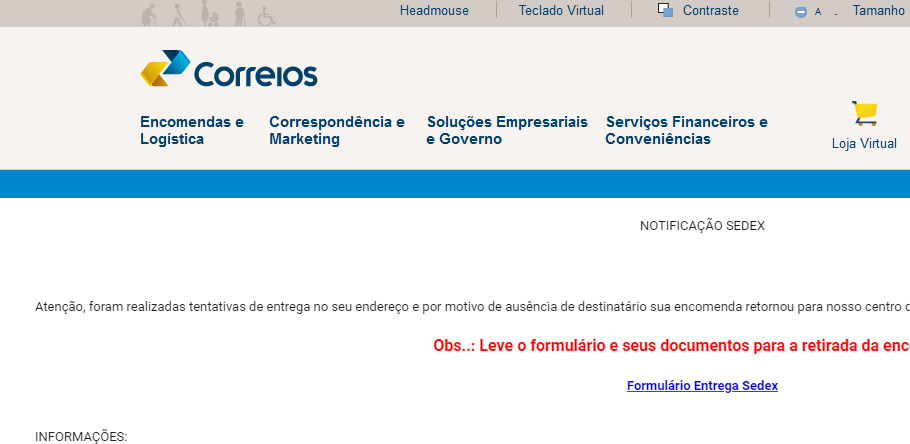Click the accessibility figures icon strip

coord(209,13)
